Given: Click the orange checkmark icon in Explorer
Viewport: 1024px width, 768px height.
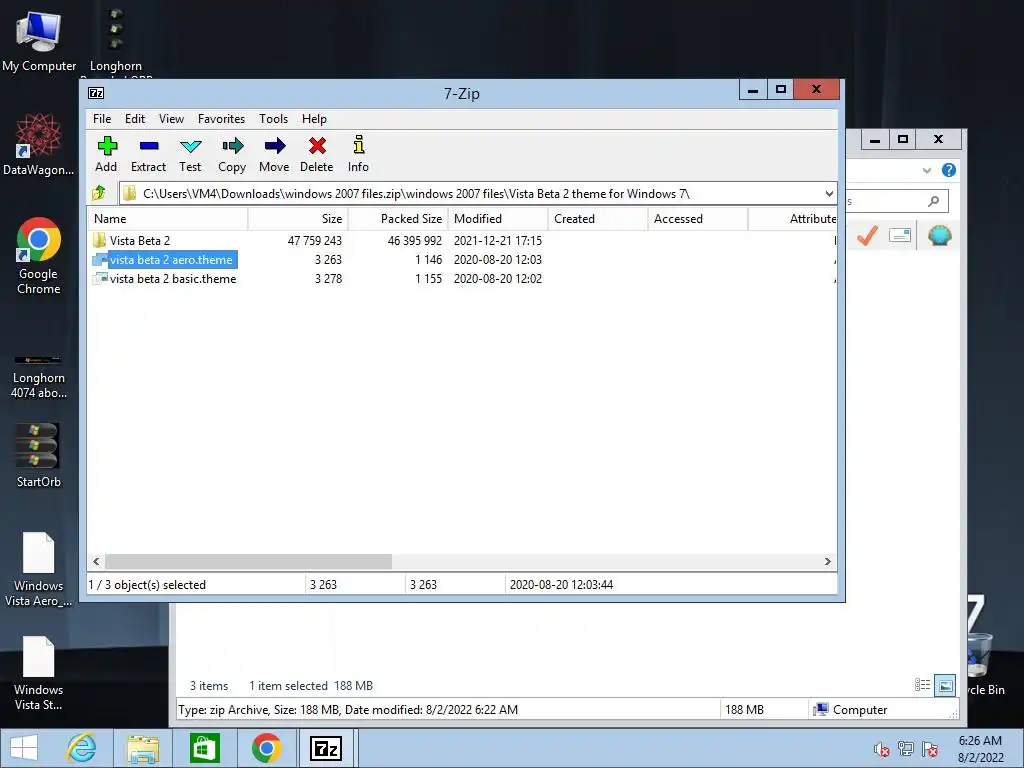Looking at the screenshot, I should coord(867,235).
